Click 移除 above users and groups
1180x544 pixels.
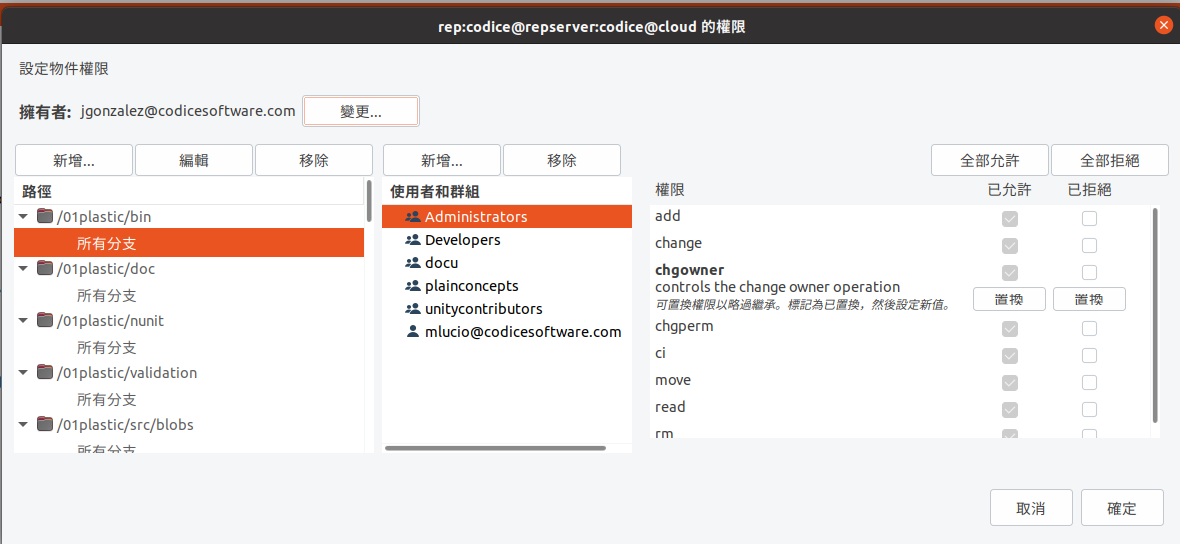[x=561, y=160]
